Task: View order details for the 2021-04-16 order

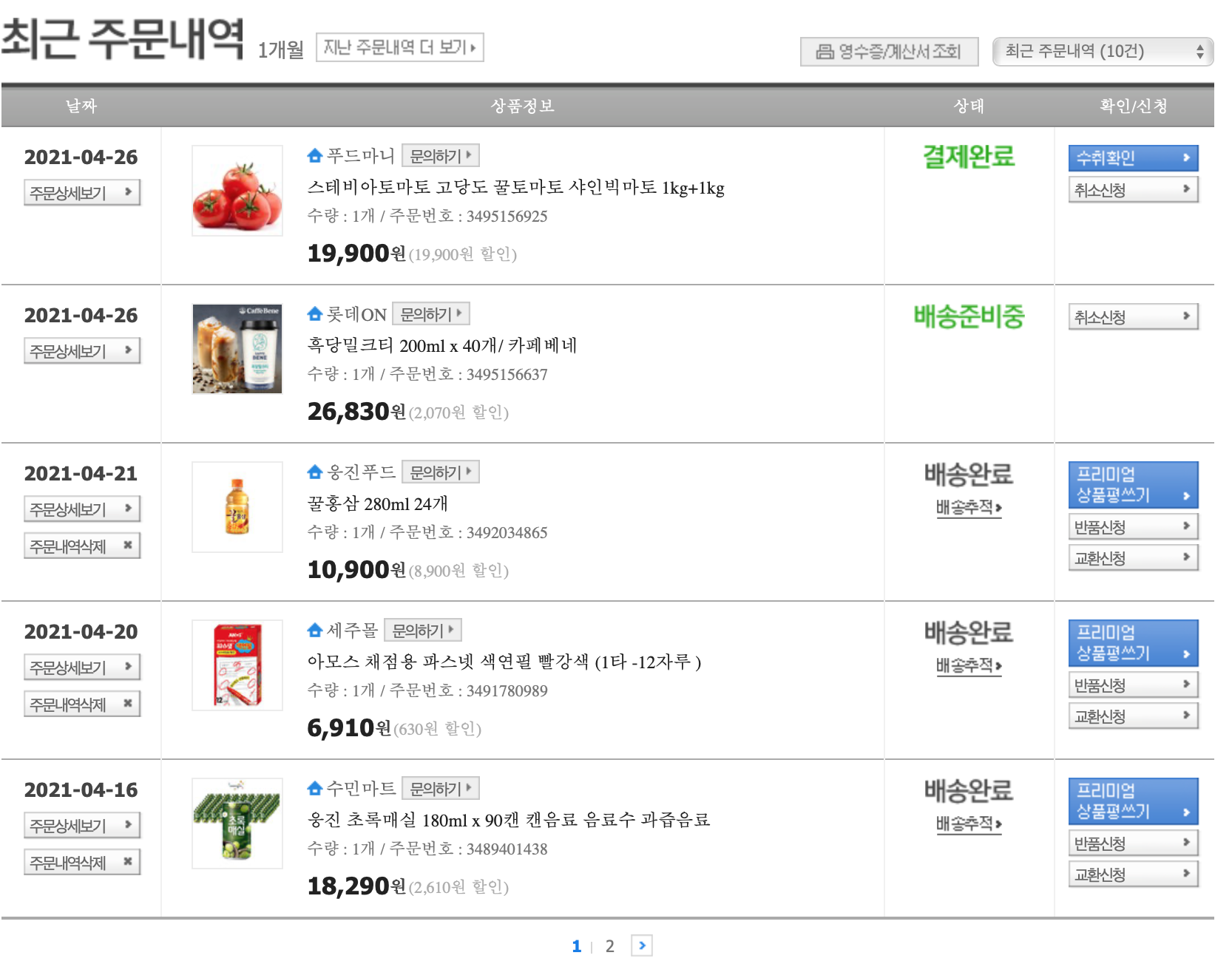Action: pyautogui.click(x=82, y=826)
